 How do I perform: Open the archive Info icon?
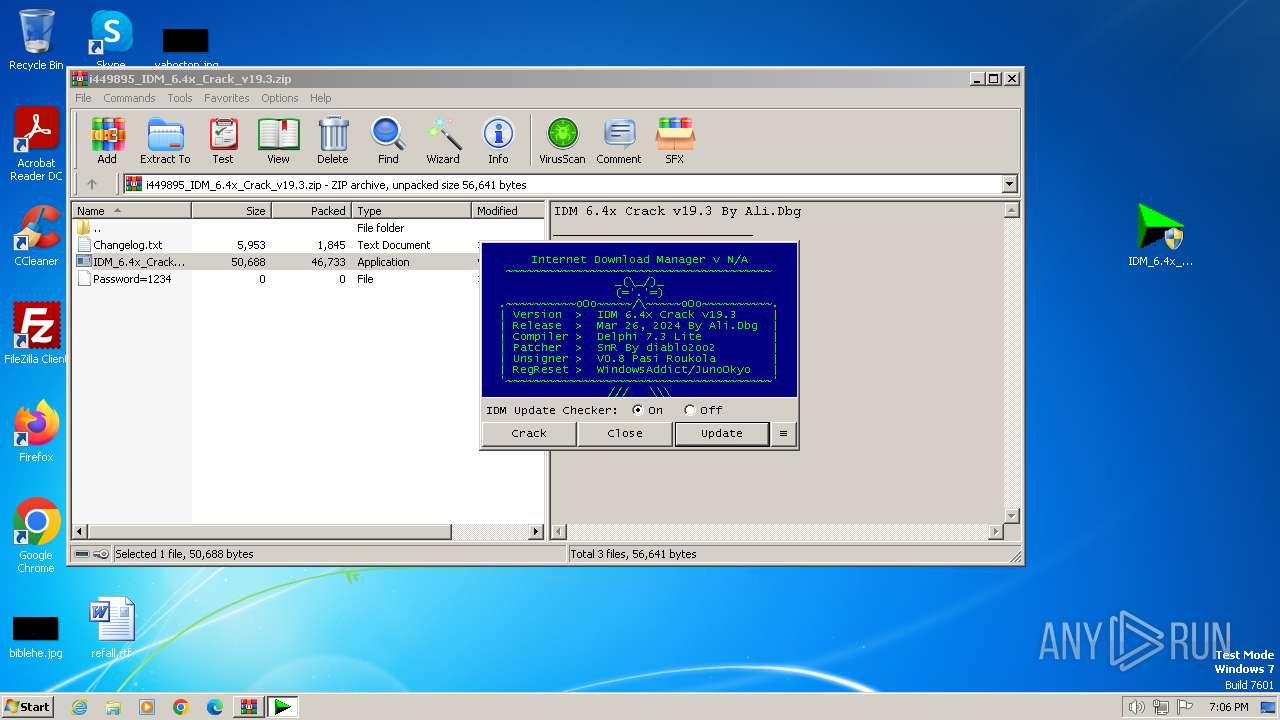pos(498,141)
